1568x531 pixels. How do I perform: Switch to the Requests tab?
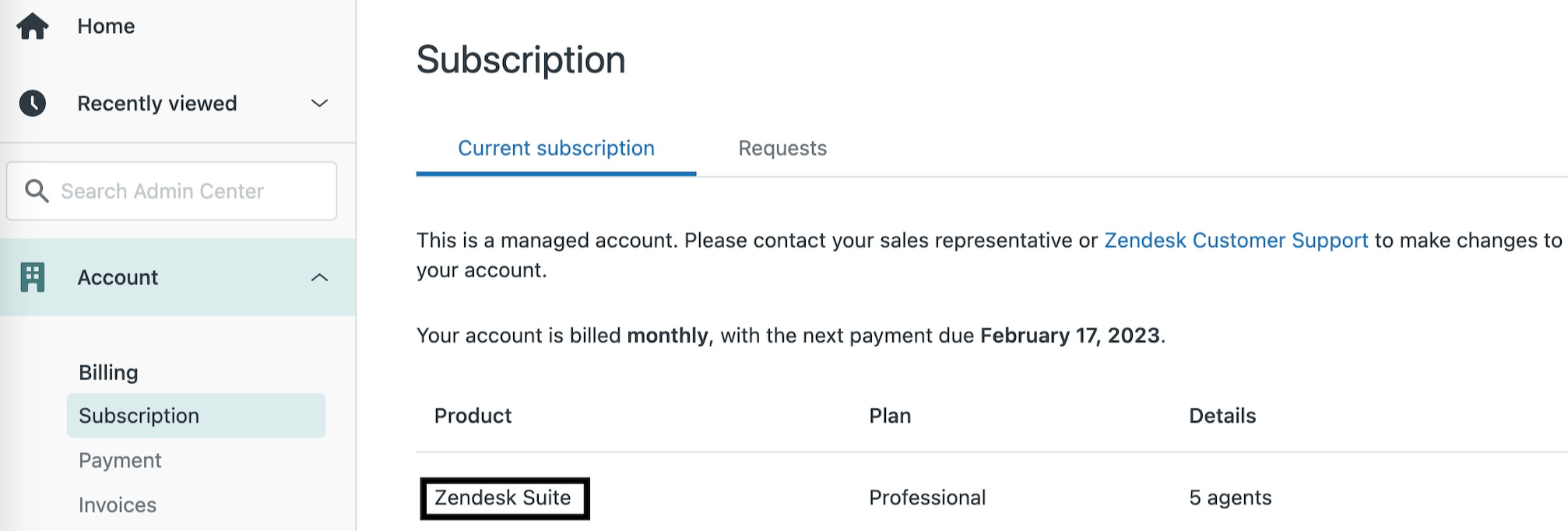[782, 149]
